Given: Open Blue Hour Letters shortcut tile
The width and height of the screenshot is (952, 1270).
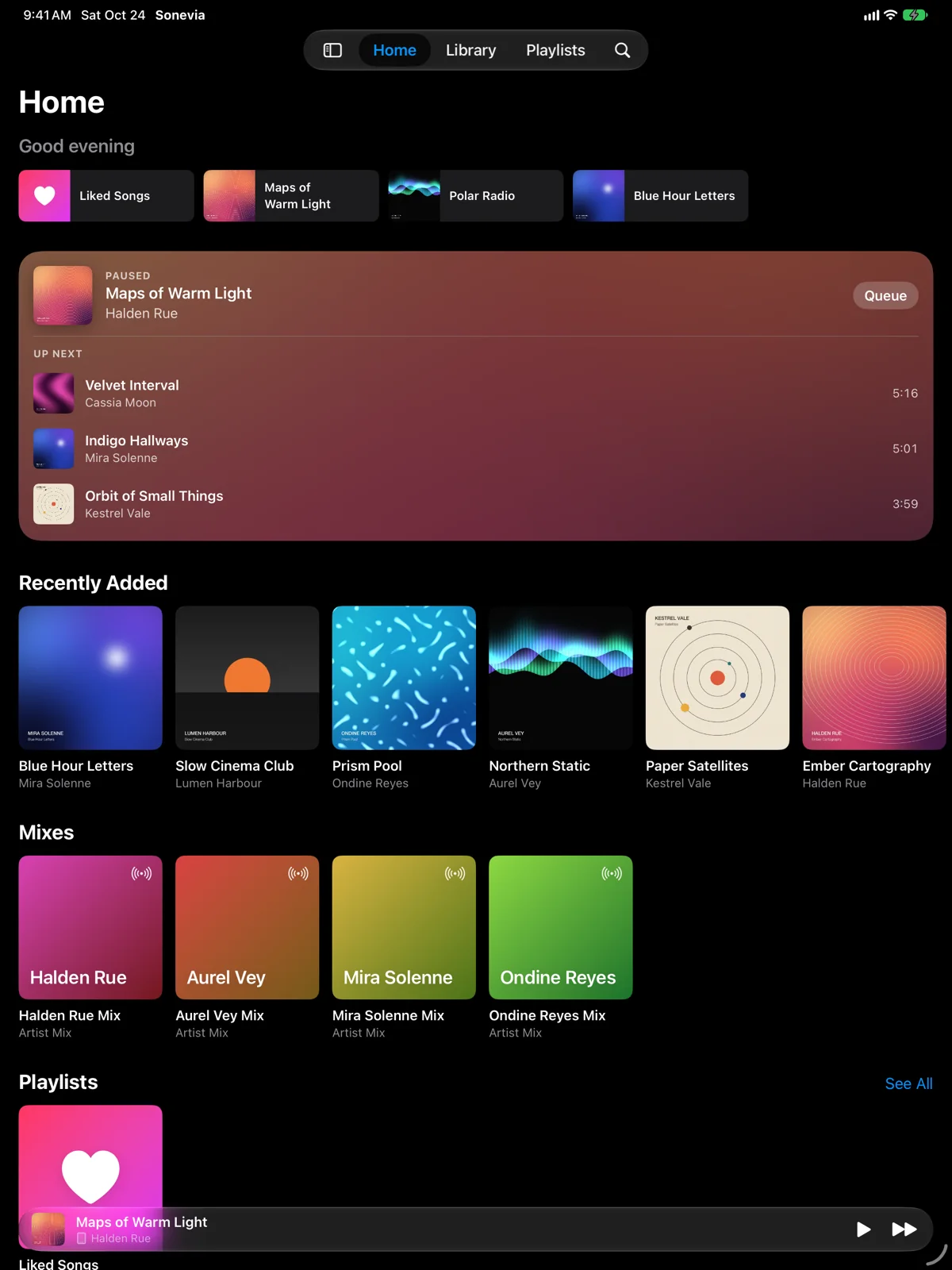Looking at the screenshot, I should (661, 195).
